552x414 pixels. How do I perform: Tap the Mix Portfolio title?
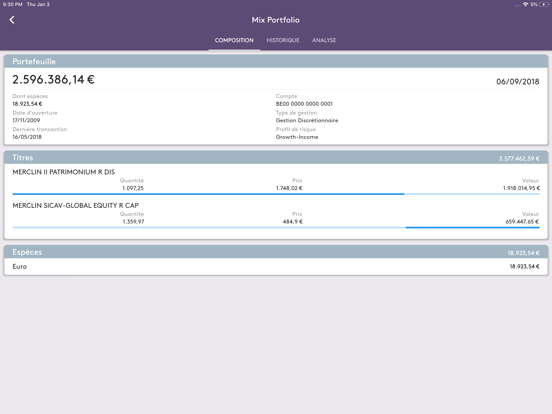[x=276, y=20]
